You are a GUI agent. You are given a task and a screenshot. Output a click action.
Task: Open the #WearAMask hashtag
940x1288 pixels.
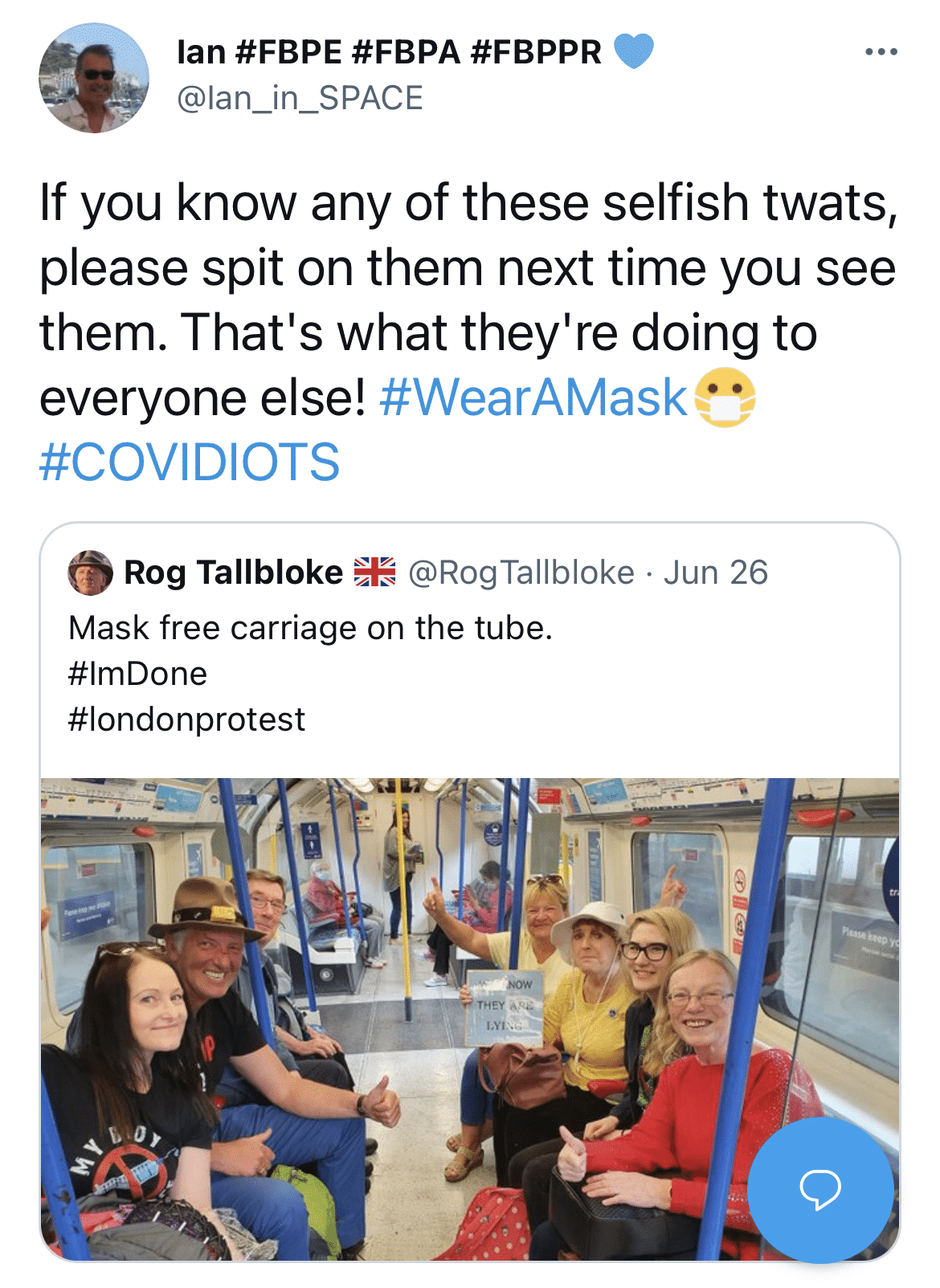coord(533,398)
